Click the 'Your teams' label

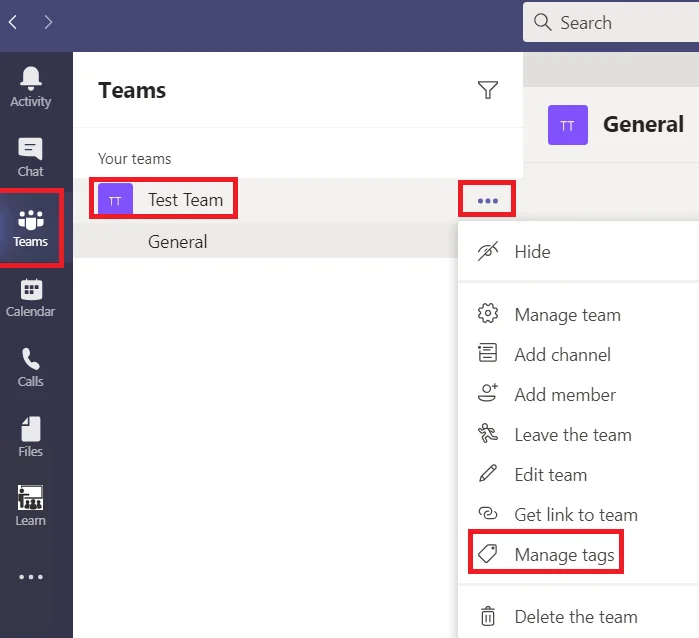click(135, 159)
